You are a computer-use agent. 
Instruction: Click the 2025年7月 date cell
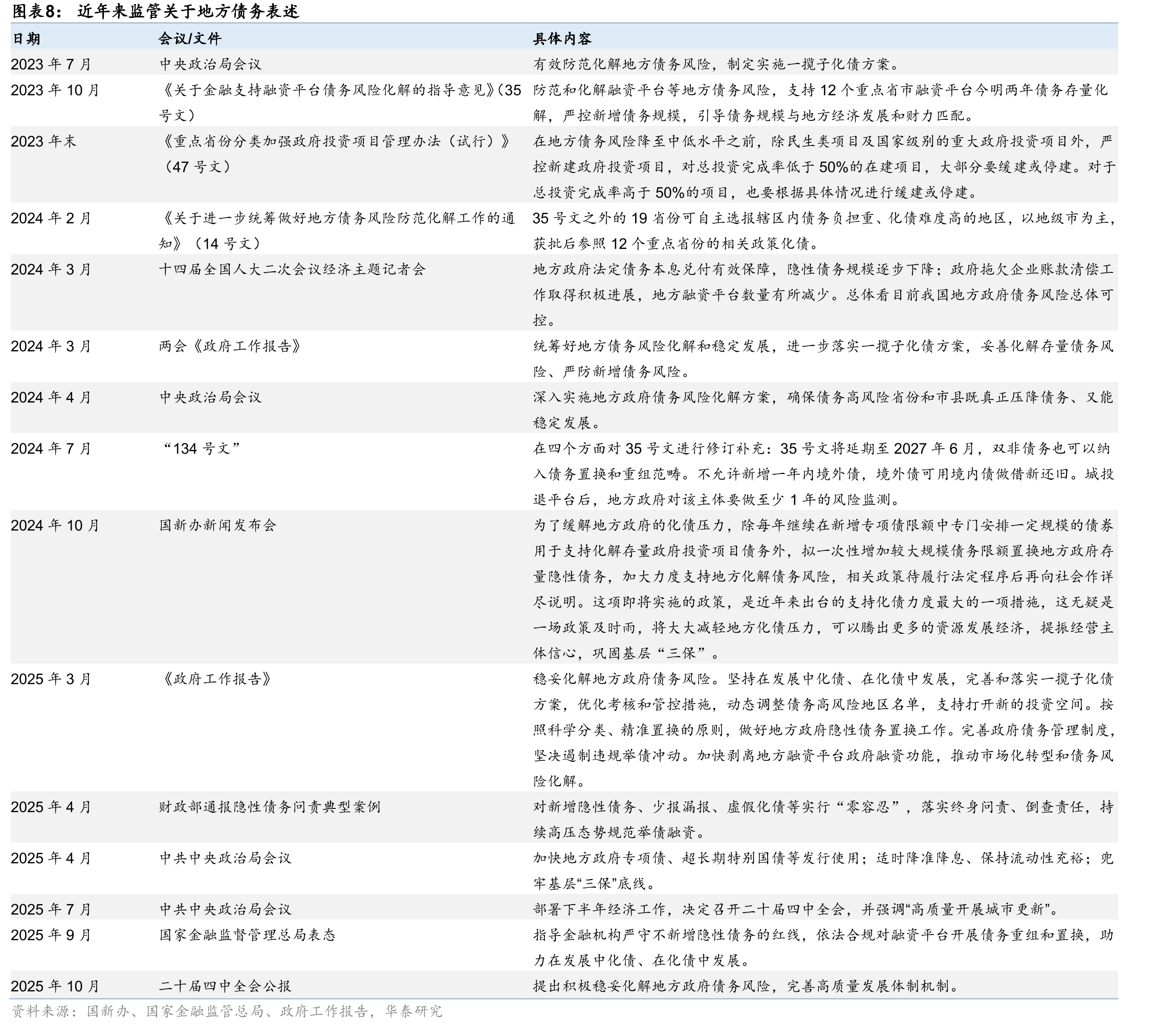pyautogui.click(x=51, y=910)
